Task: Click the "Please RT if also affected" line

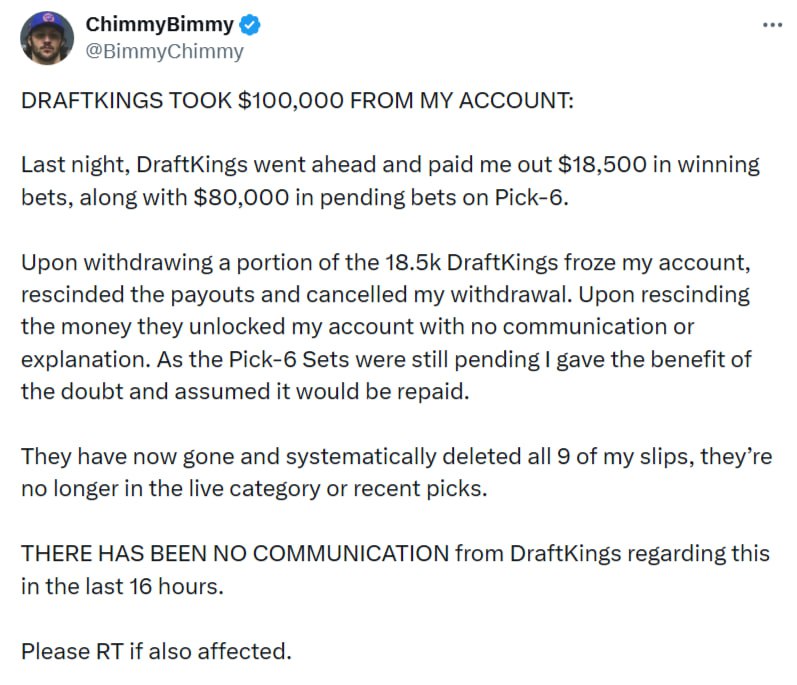Action: (156, 651)
